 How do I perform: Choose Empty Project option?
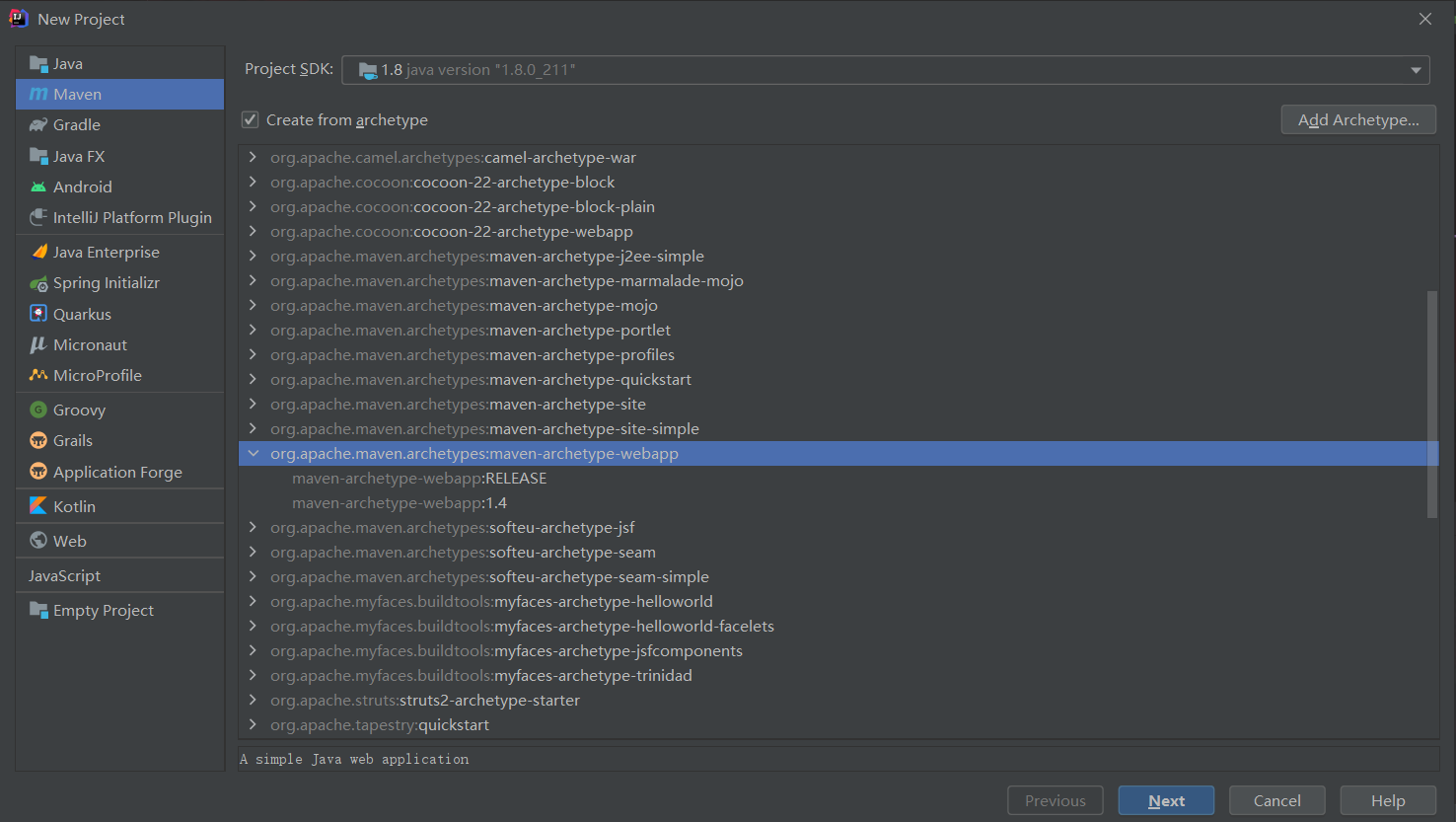tap(120, 610)
